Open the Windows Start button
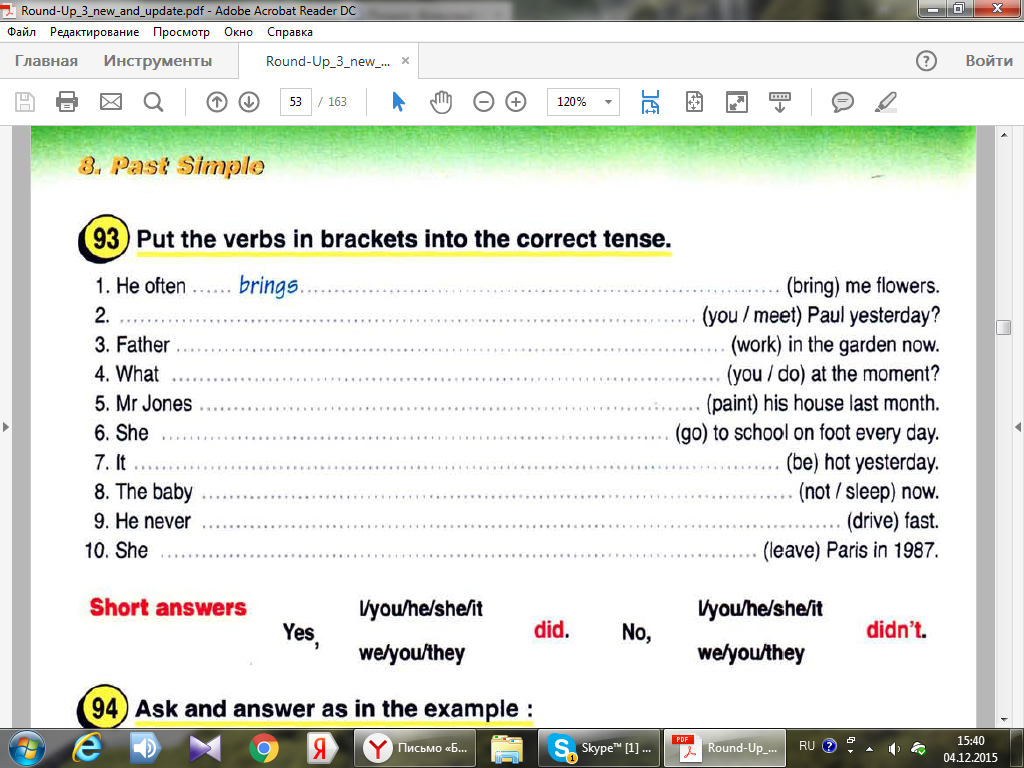Image resolution: width=1024 pixels, height=768 pixels. 25,748
